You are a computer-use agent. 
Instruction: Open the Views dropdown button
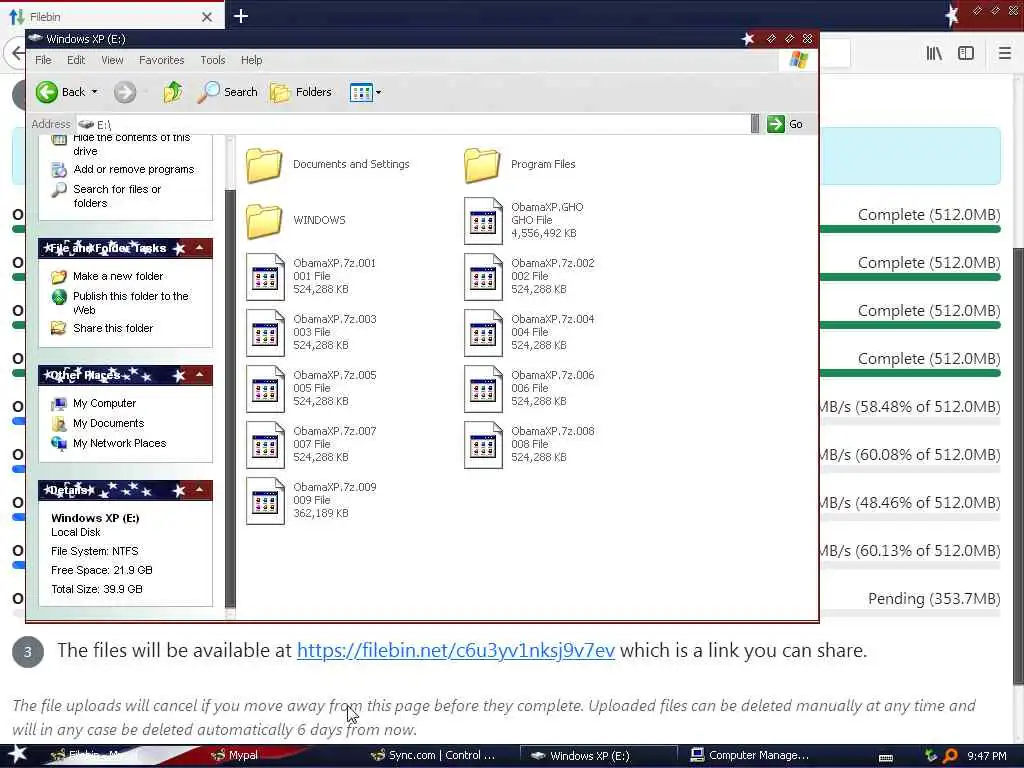click(x=365, y=92)
